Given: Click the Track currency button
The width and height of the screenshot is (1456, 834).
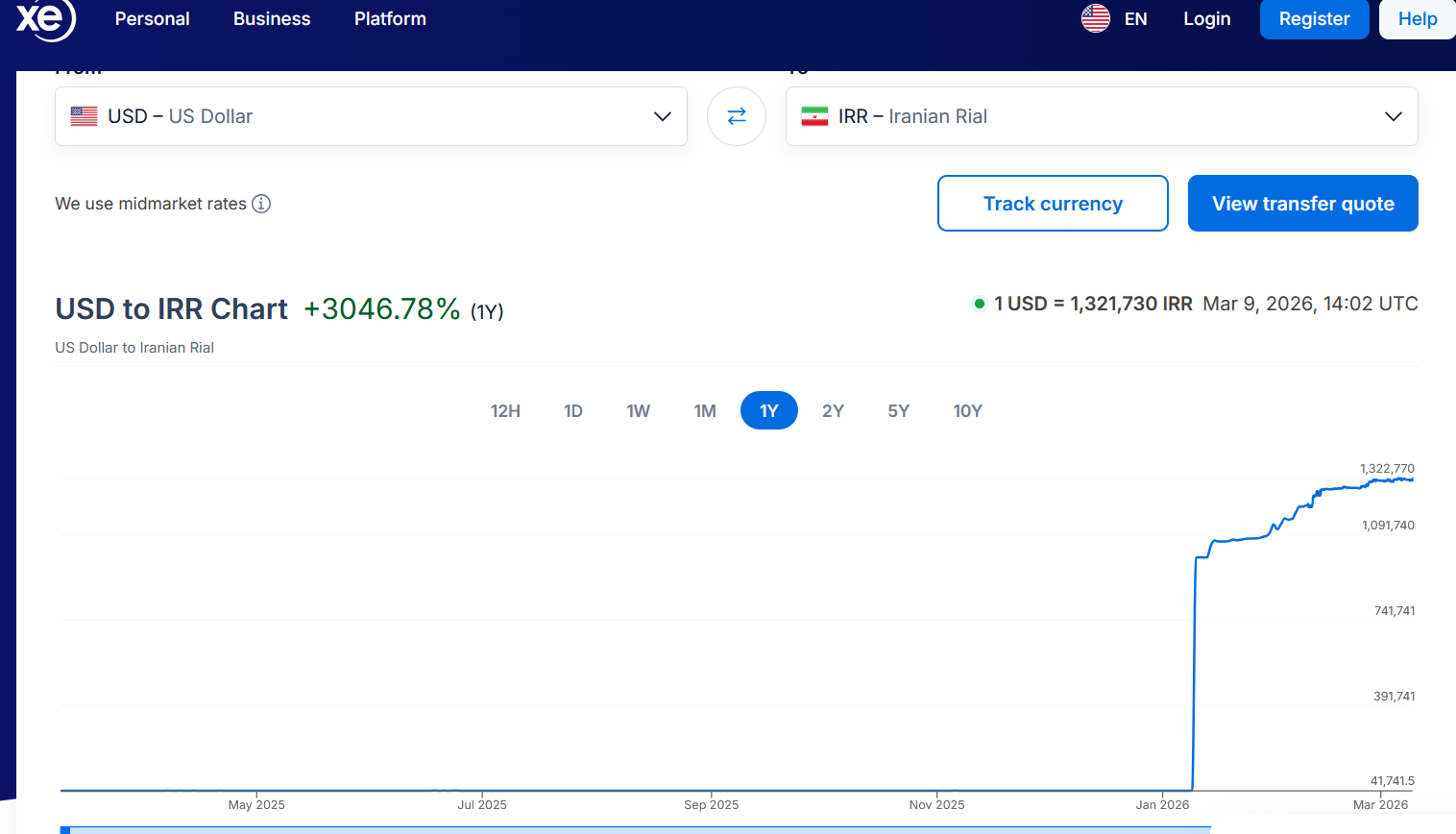Looking at the screenshot, I should coord(1053,204).
